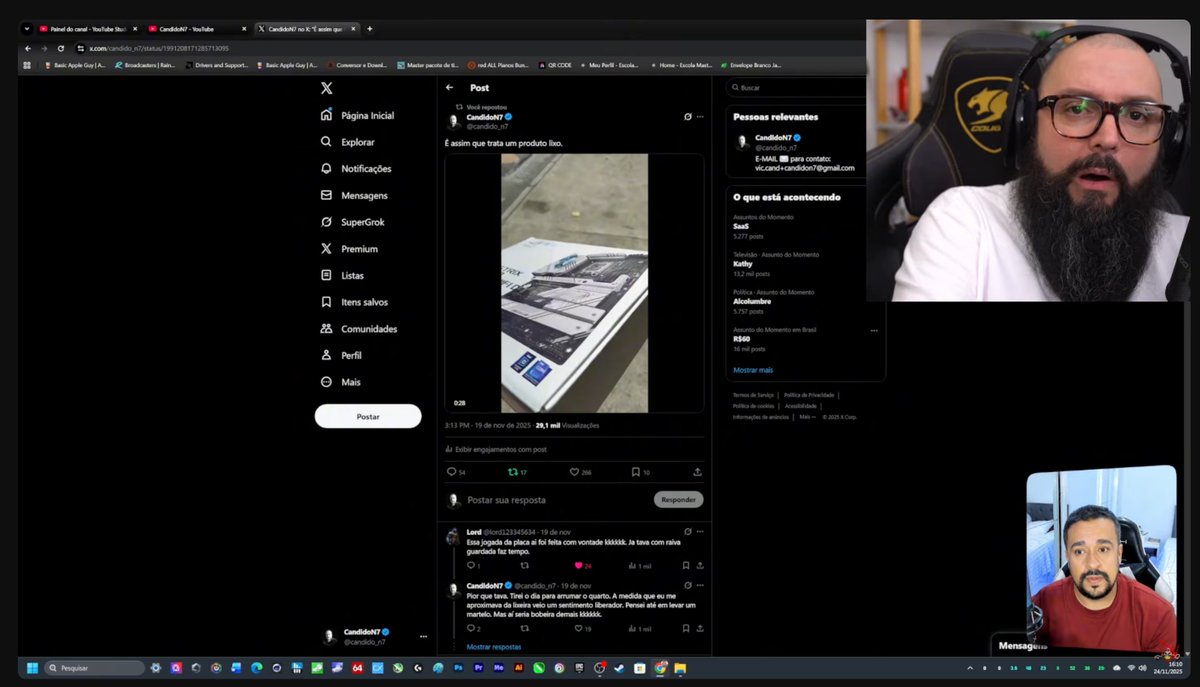Reply to Lord's comment
The width and height of the screenshot is (1200, 687).
(473, 566)
